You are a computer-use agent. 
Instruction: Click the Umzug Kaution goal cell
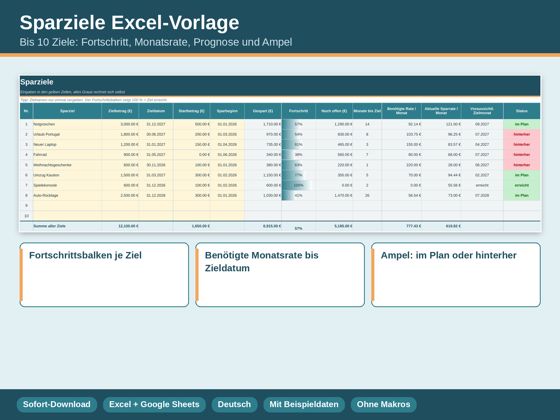pos(67,175)
